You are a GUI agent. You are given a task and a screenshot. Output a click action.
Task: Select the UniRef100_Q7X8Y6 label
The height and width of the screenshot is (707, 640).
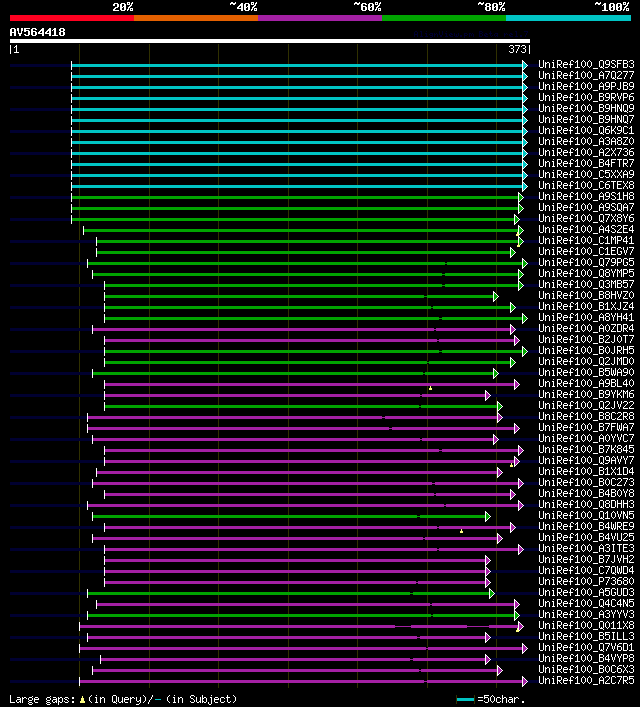tap(586, 218)
